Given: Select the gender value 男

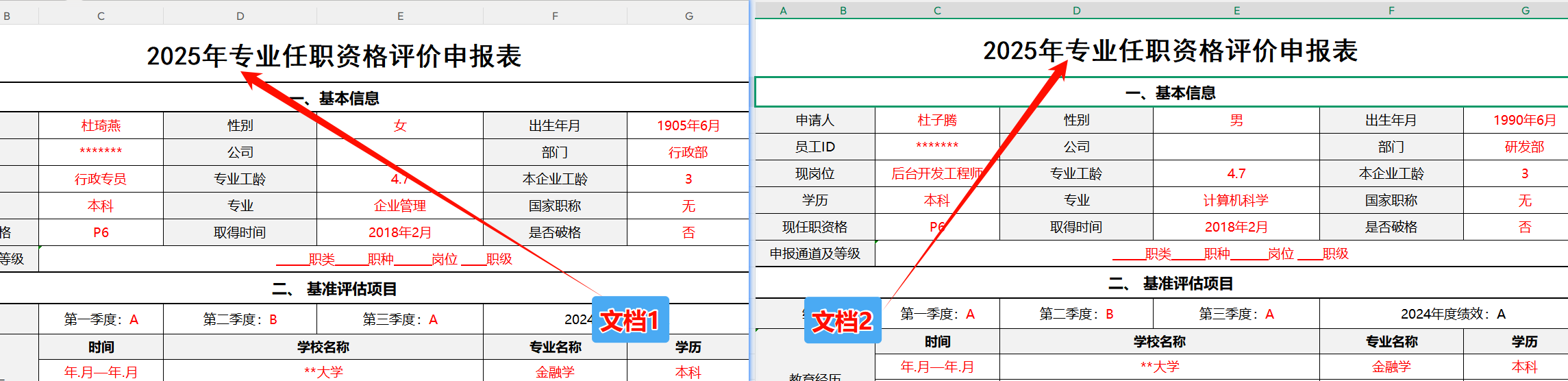Looking at the screenshot, I should (1236, 120).
